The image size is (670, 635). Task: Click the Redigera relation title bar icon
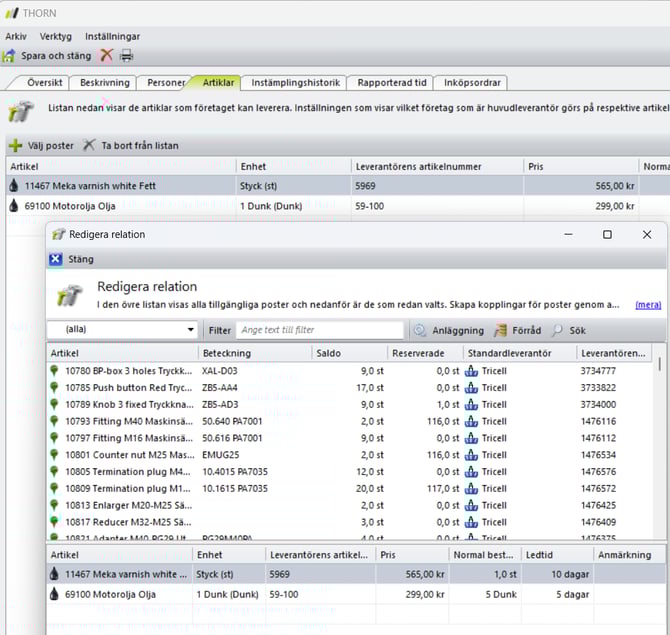[x=59, y=235]
